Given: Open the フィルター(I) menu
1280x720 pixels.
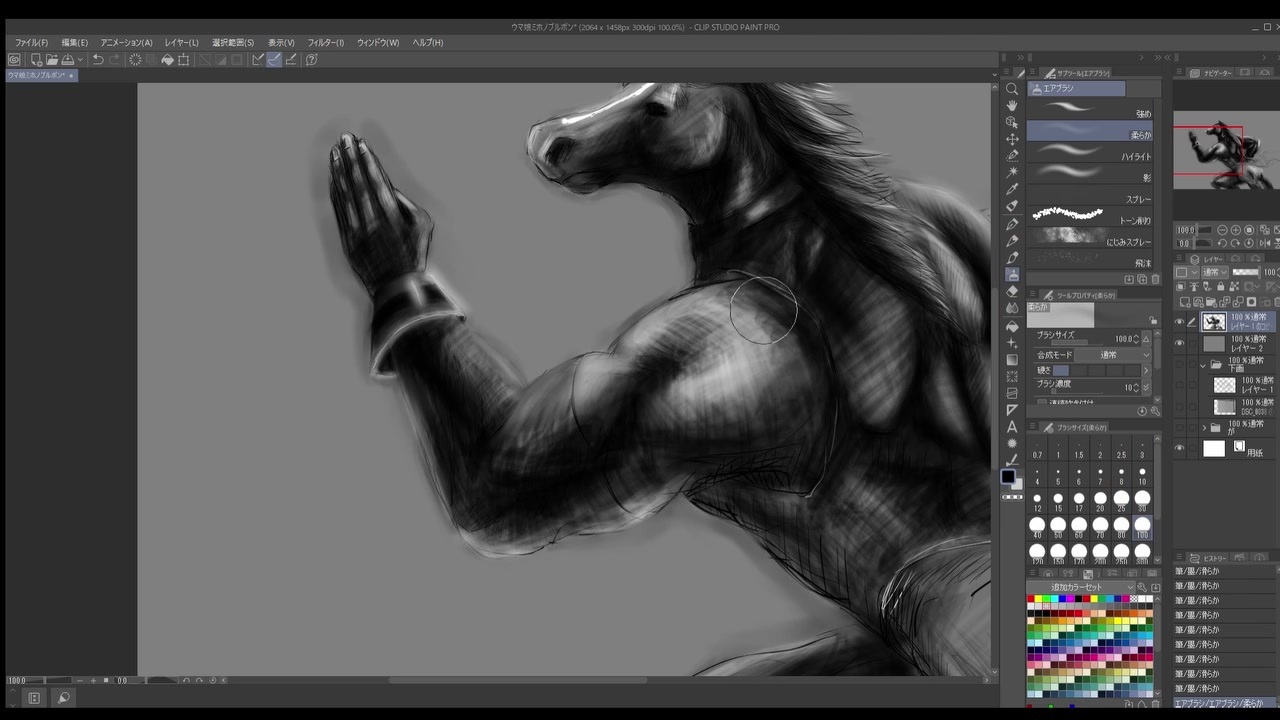Looking at the screenshot, I should point(325,43).
